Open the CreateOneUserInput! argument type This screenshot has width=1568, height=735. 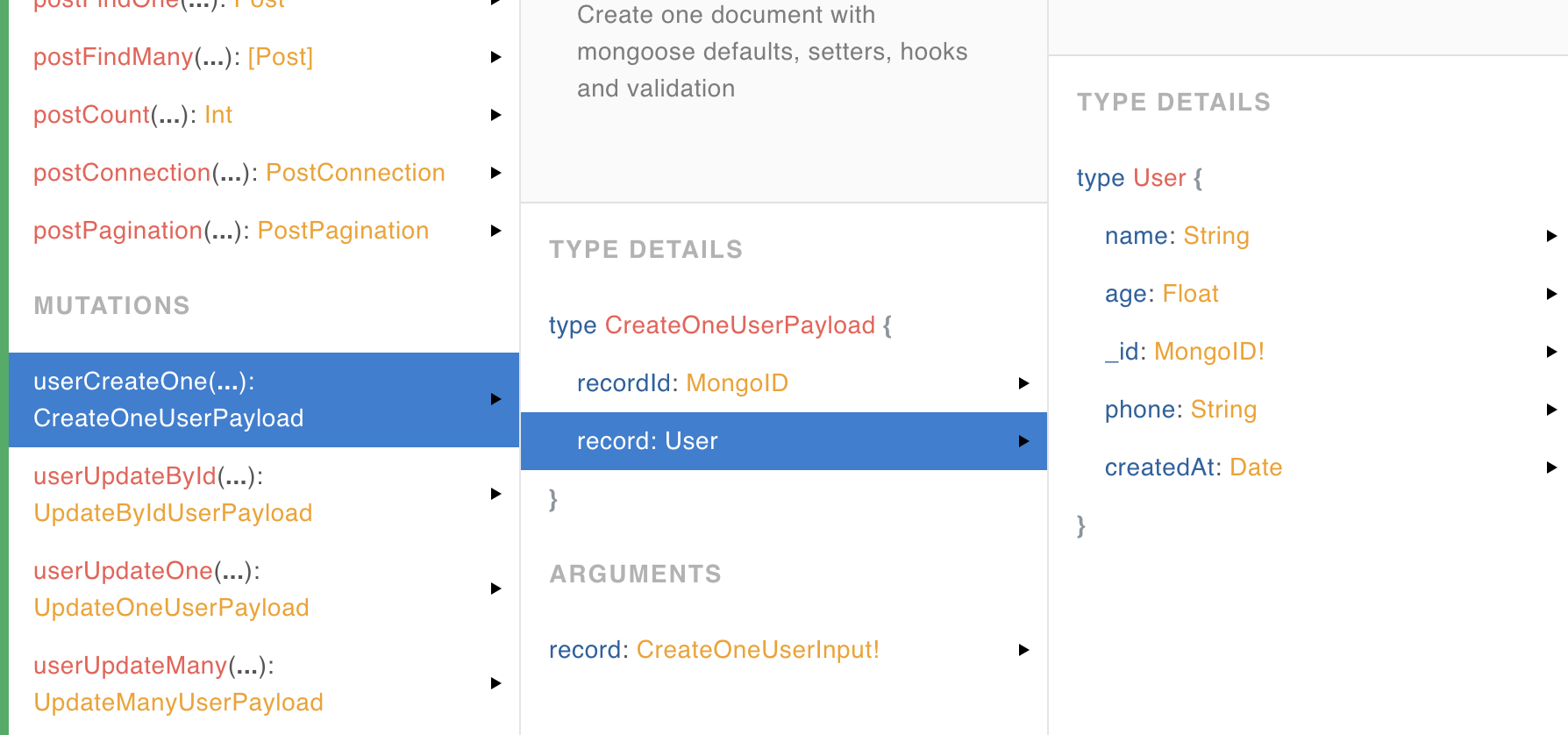click(x=758, y=650)
